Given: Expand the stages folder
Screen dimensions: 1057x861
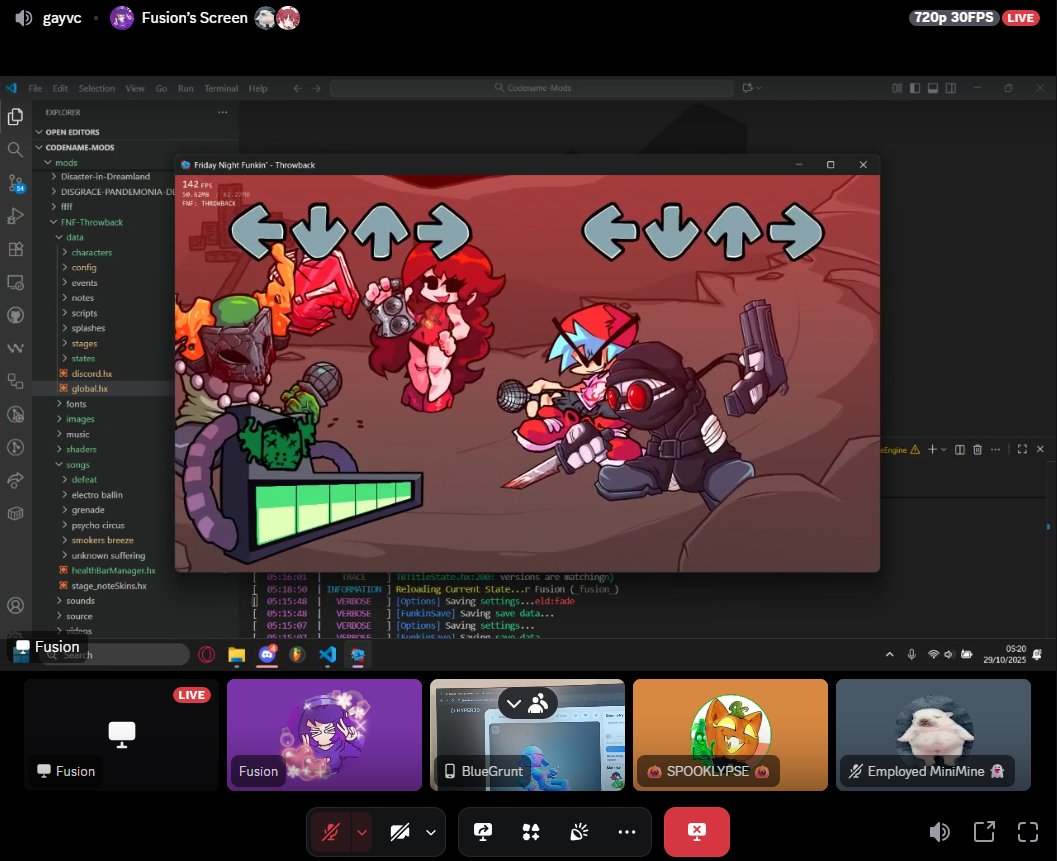Looking at the screenshot, I should (84, 343).
